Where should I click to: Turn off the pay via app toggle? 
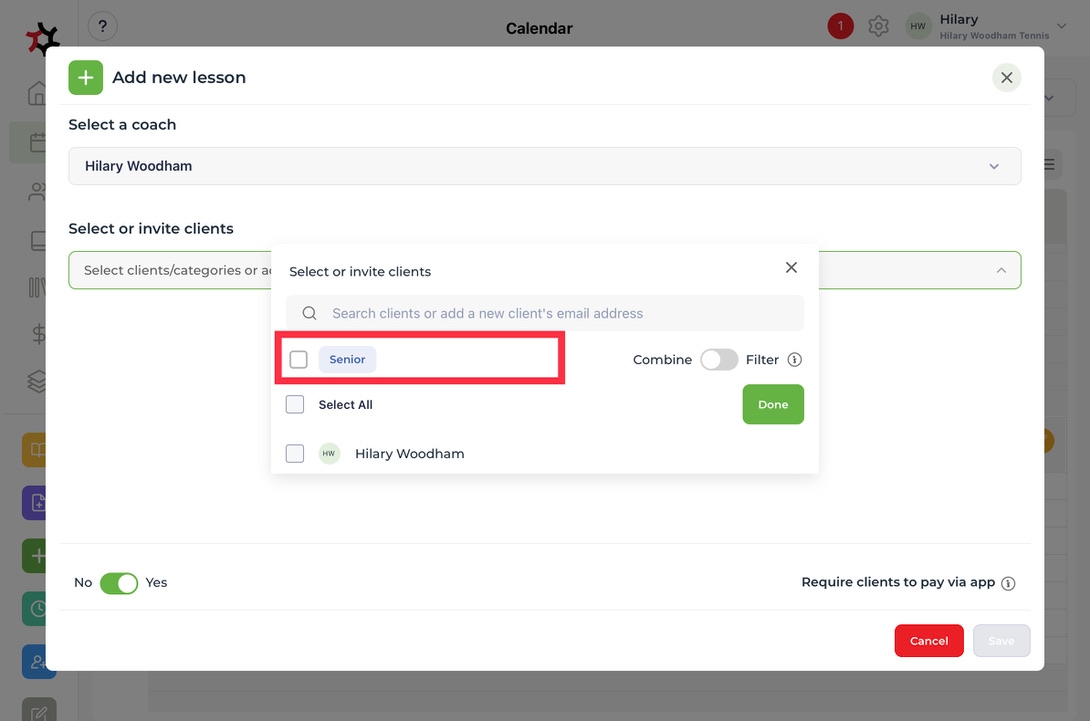(x=119, y=583)
